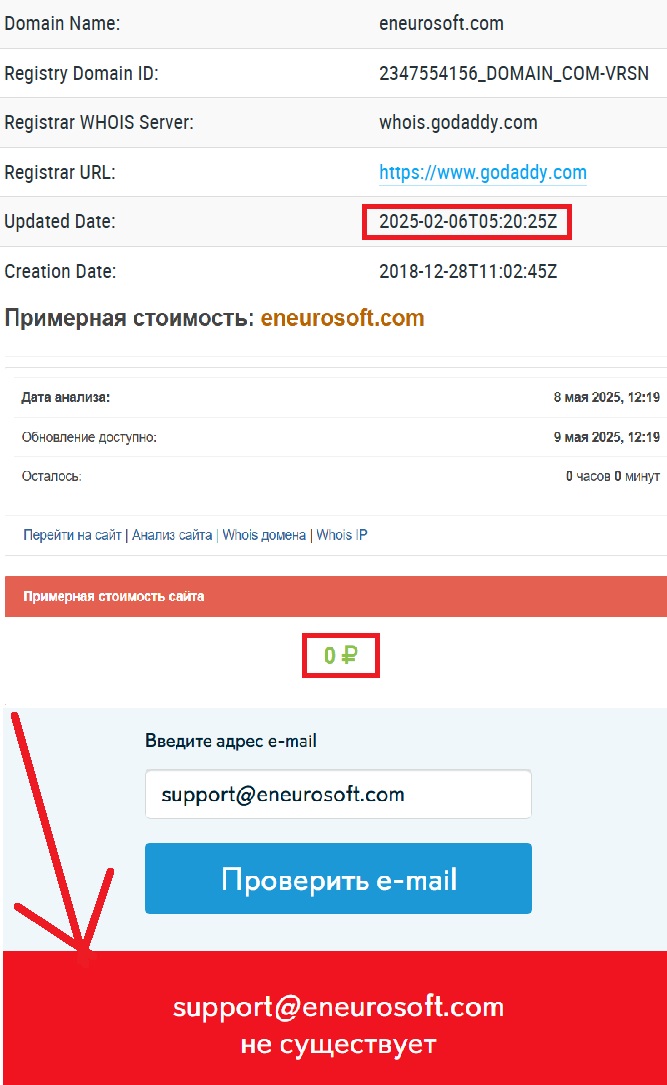Open the Перейти на сайт link

72,535
